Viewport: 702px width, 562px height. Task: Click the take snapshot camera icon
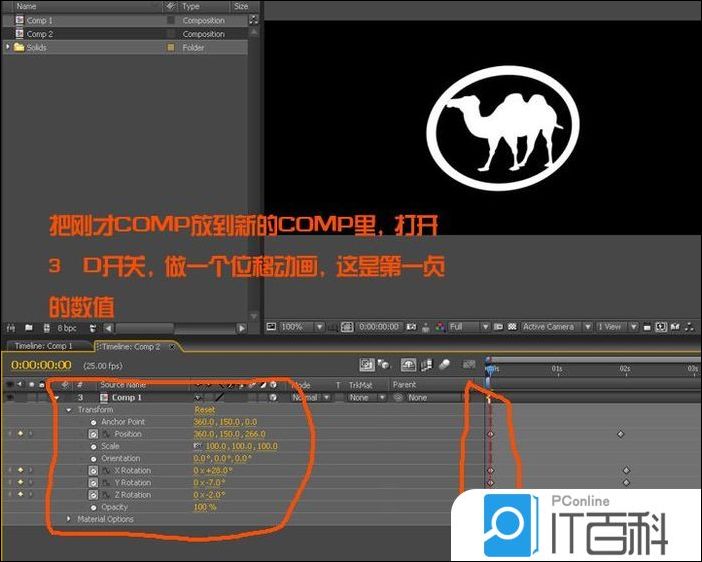click(411, 327)
